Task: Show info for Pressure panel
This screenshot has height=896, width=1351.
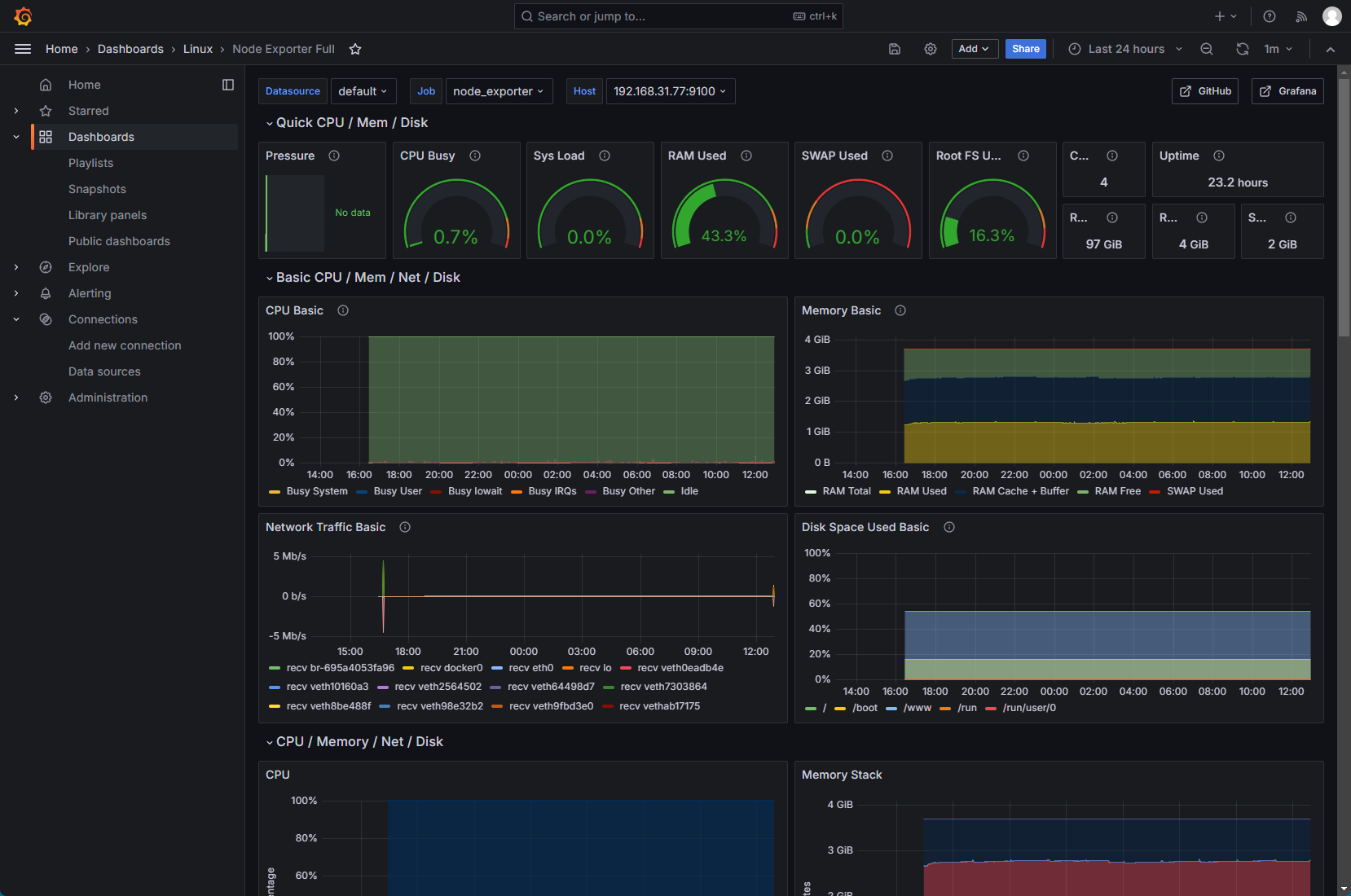Action: (x=334, y=156)
